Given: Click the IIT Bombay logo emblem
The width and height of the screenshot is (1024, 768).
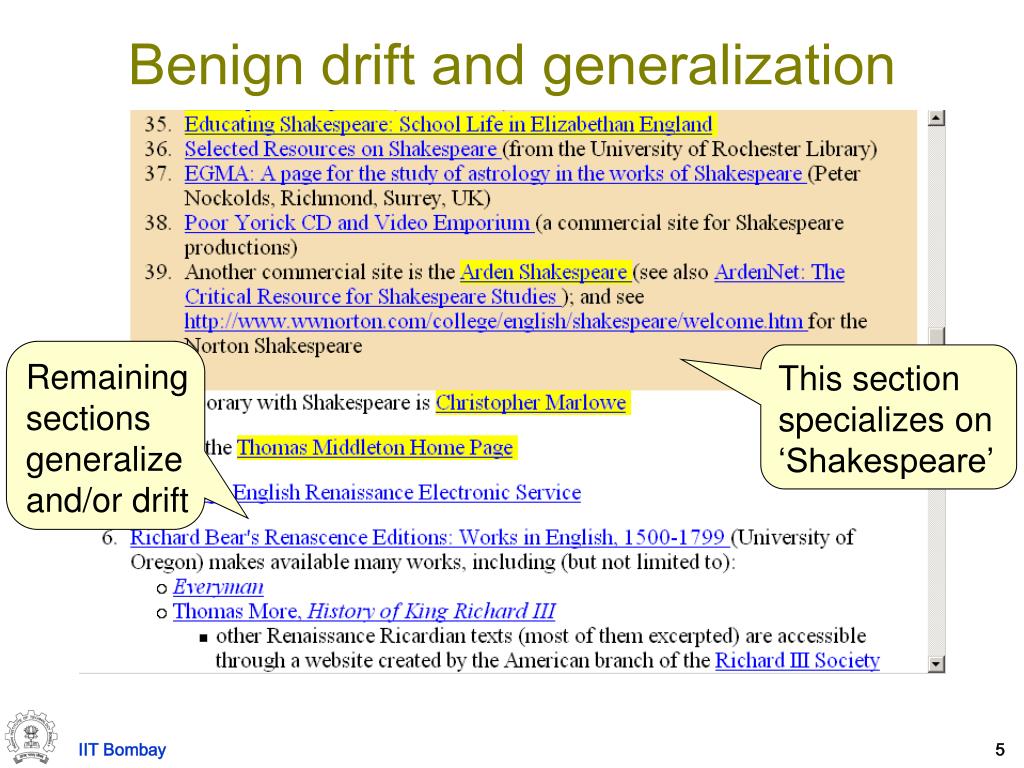Looking at the screenshot, I should coord(31,738).
